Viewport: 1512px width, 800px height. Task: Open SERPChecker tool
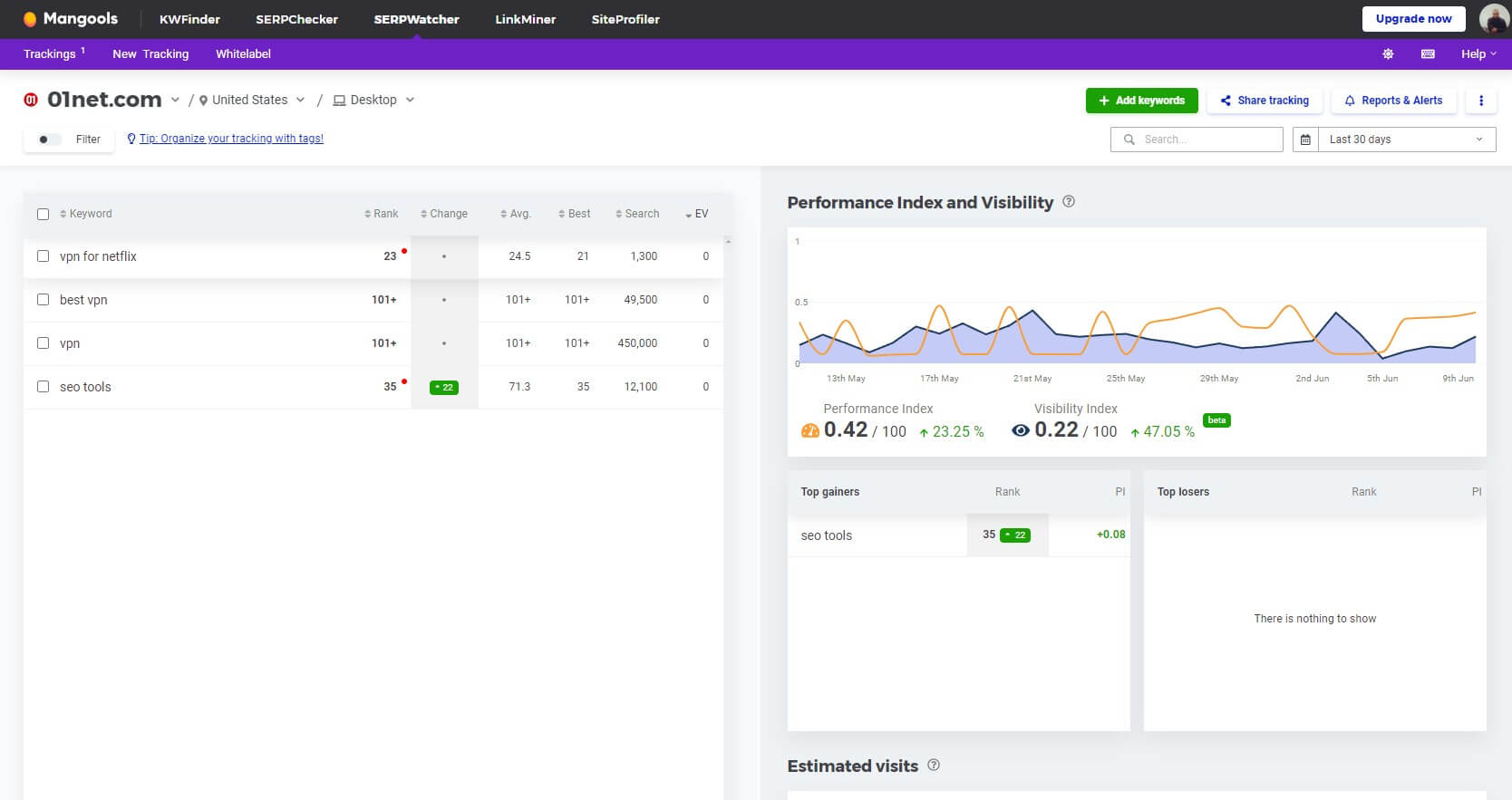click(296, 19)
